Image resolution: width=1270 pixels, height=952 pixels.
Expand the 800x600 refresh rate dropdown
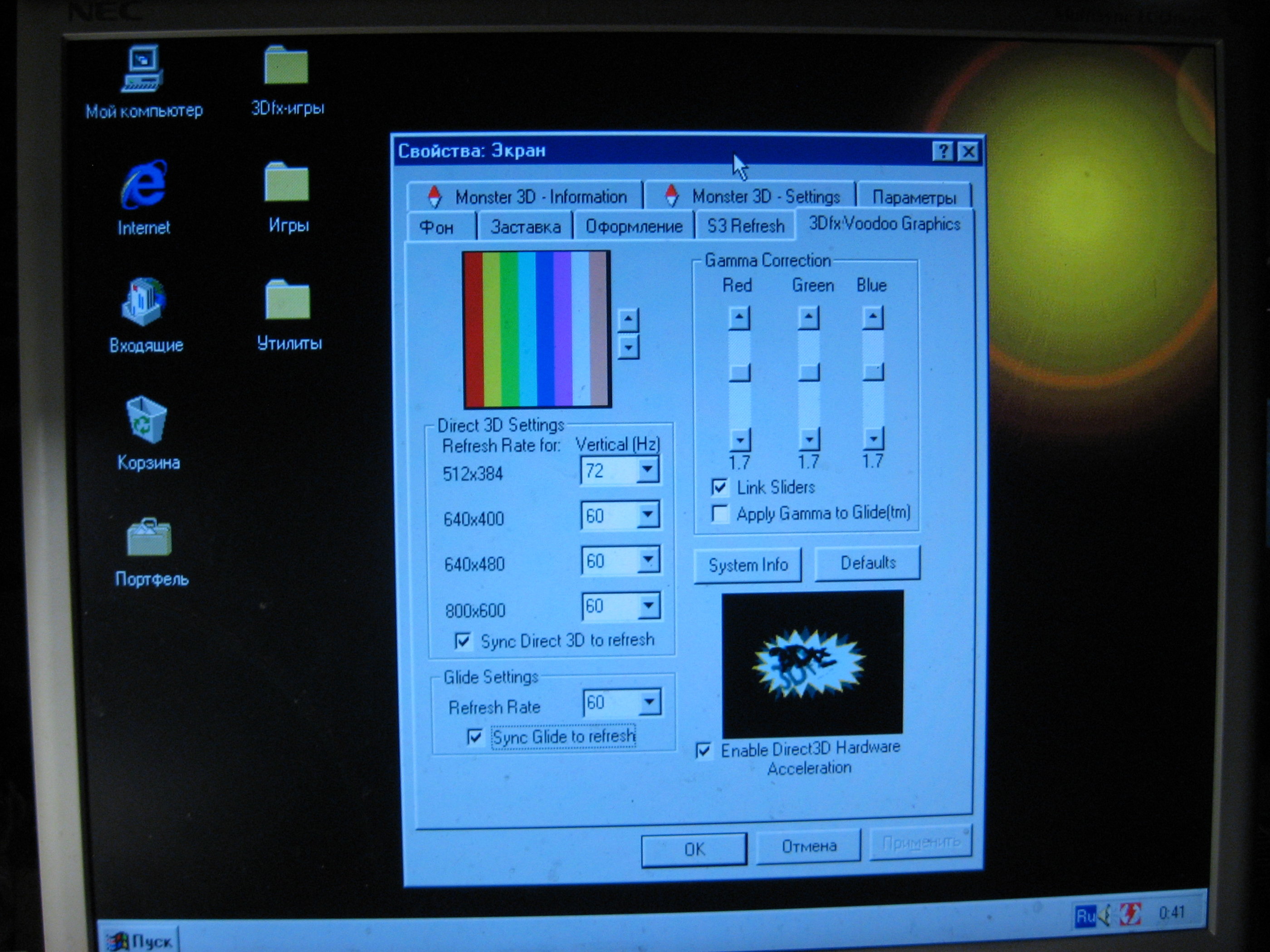649,606
